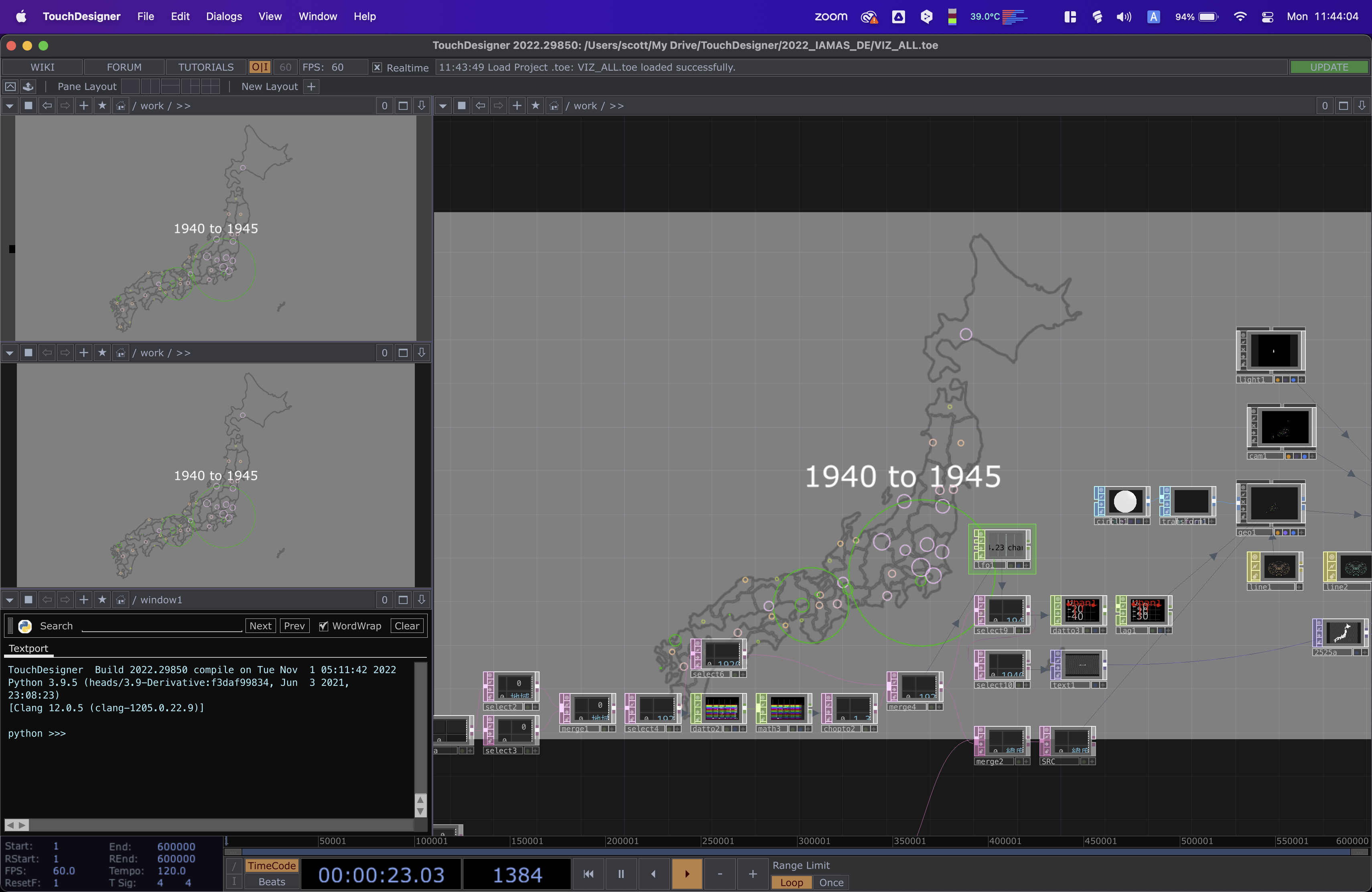Open pane type dropdown in top-left pane
The height and width of the screenshot is (892, 1372).
pyautogui.click(x=9, y=105)
